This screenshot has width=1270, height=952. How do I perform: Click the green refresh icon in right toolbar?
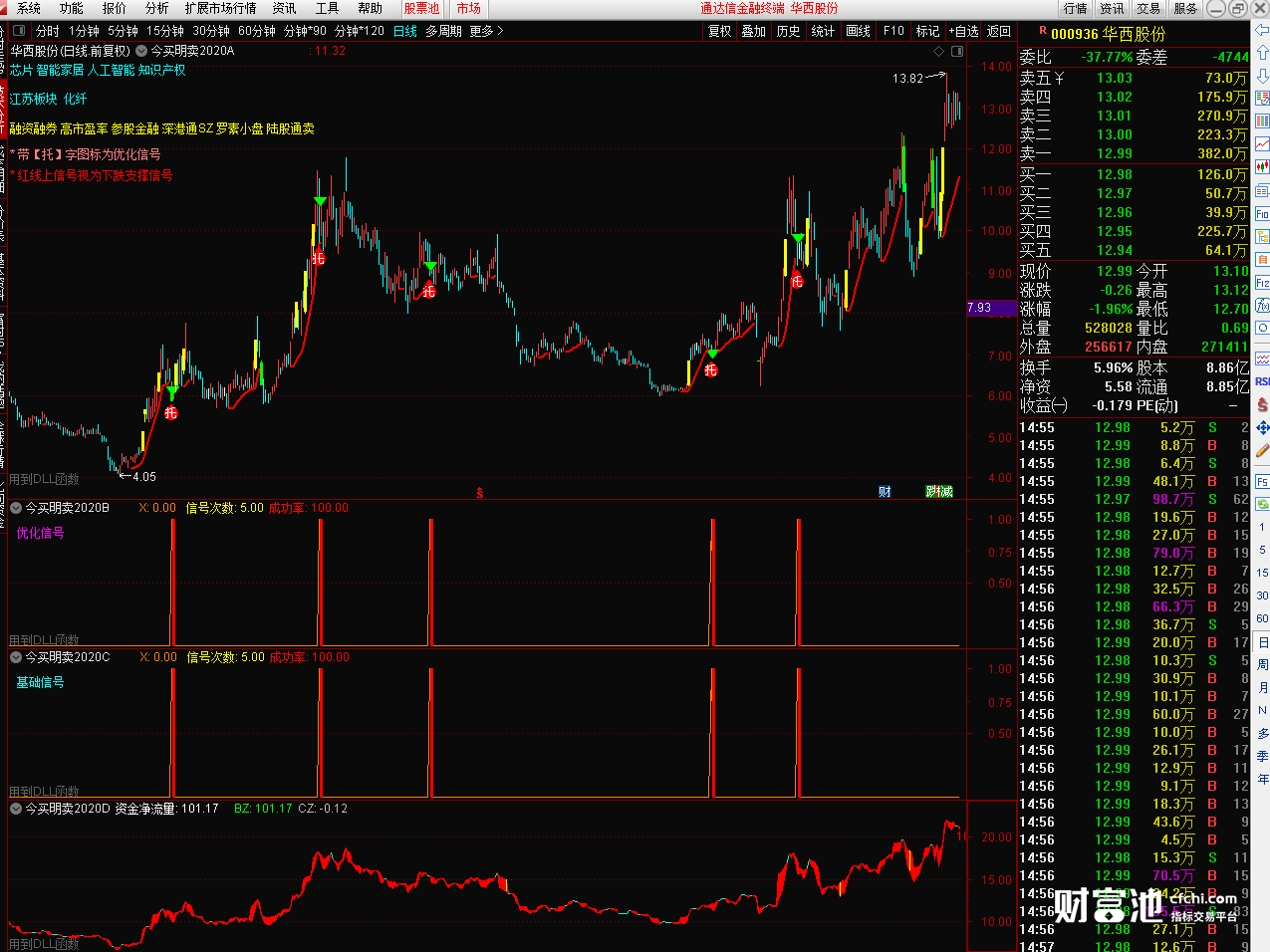pyautogui.click(x=1262, y=504)
